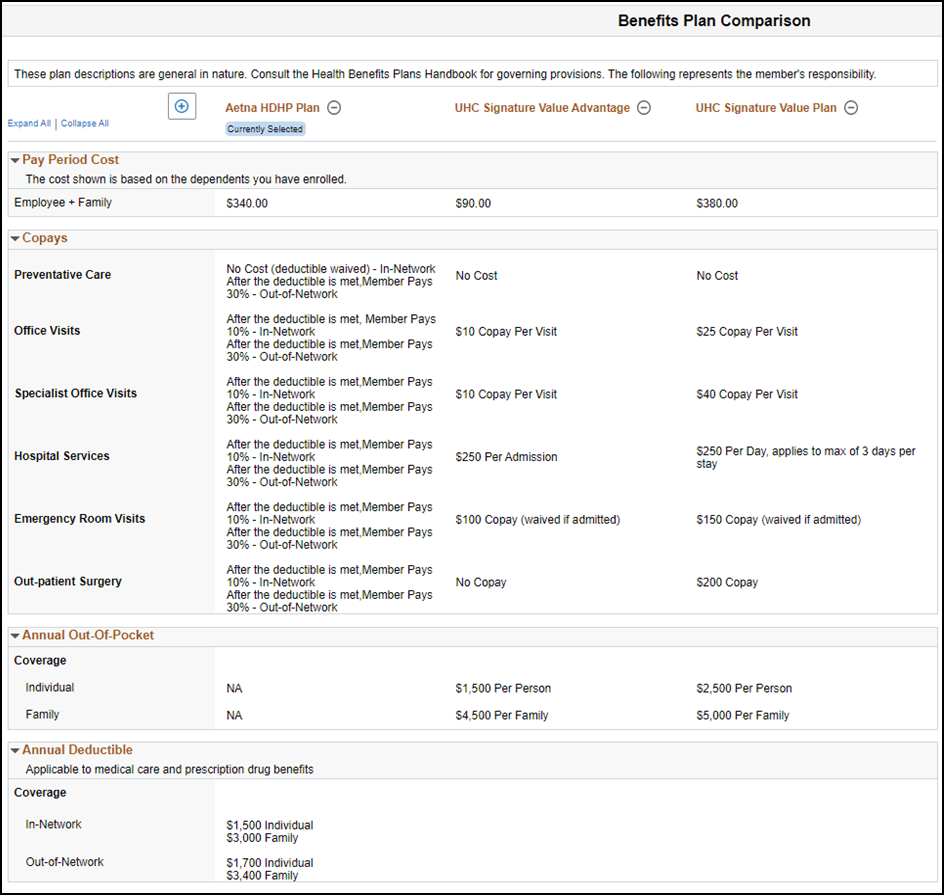Select the No Copay surgery value

[x=481, y=582]
